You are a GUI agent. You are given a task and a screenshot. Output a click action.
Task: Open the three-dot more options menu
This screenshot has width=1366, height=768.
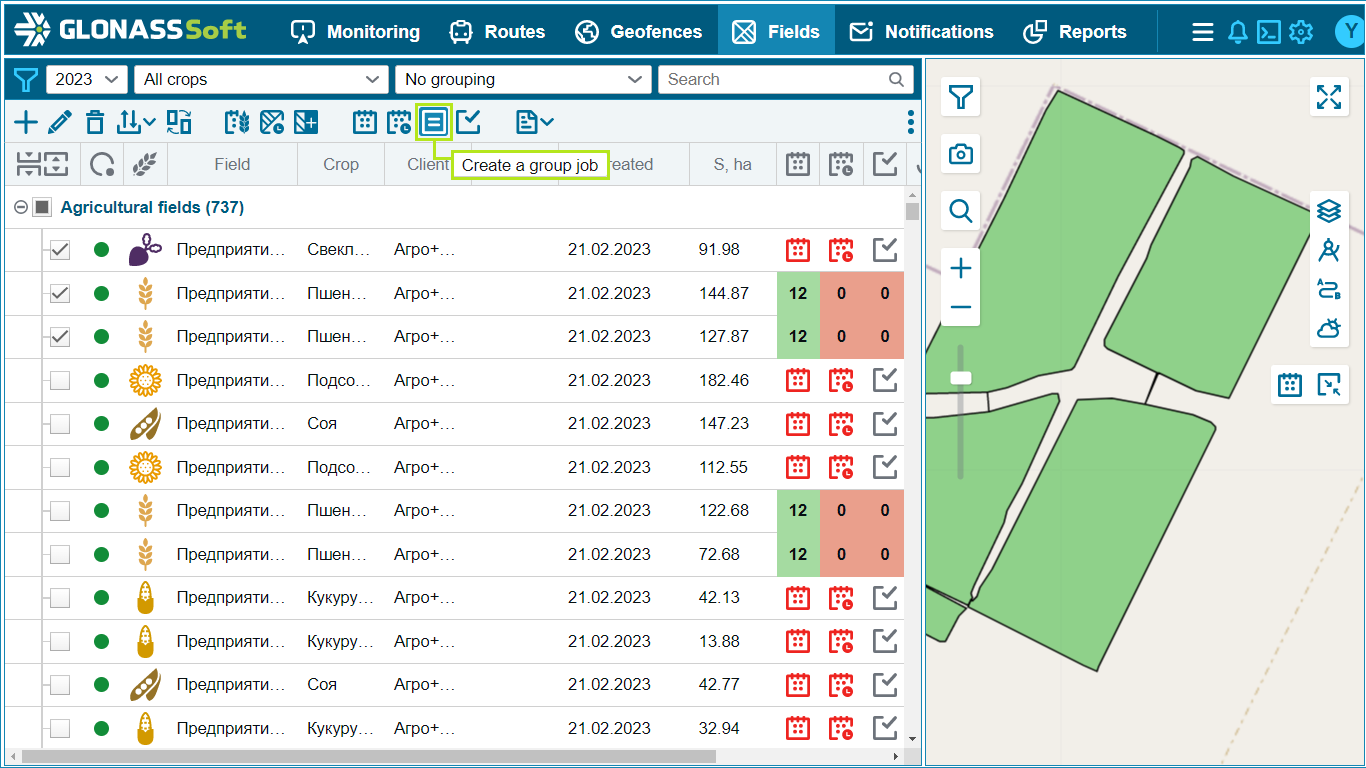click(910, 122)
